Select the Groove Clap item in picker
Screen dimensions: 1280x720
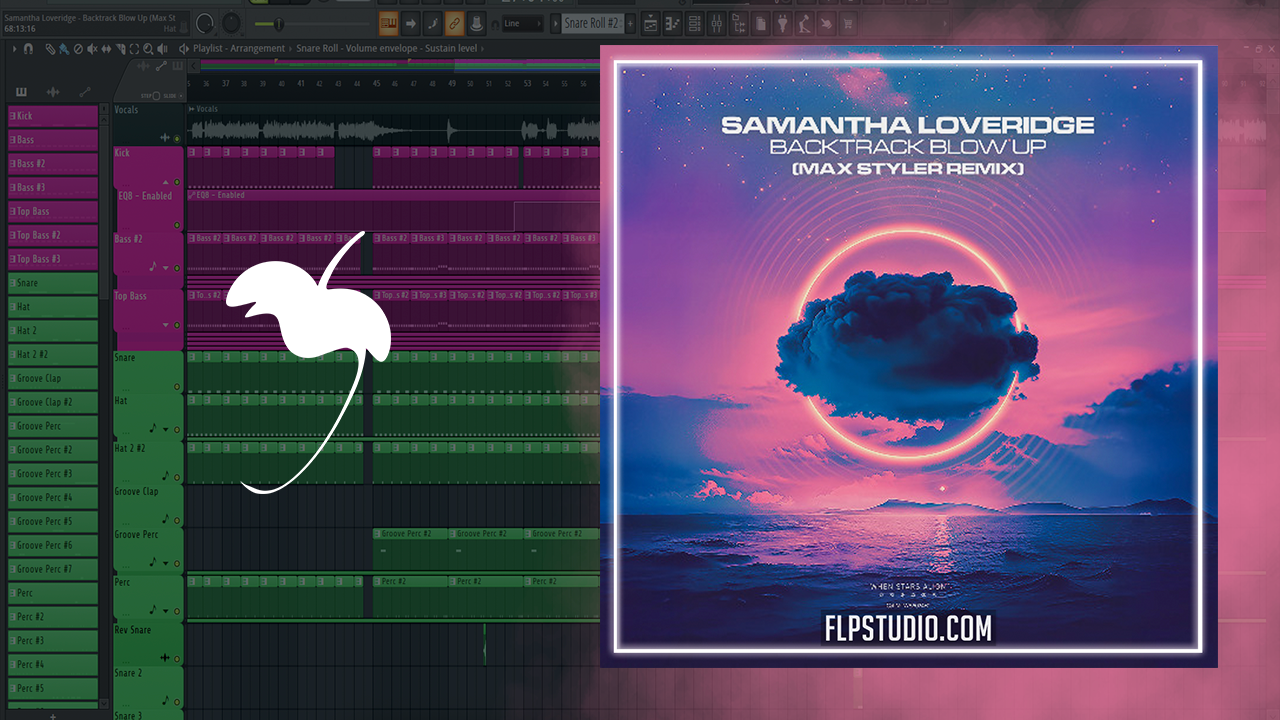pyautogui.click(x=54, y=378)
